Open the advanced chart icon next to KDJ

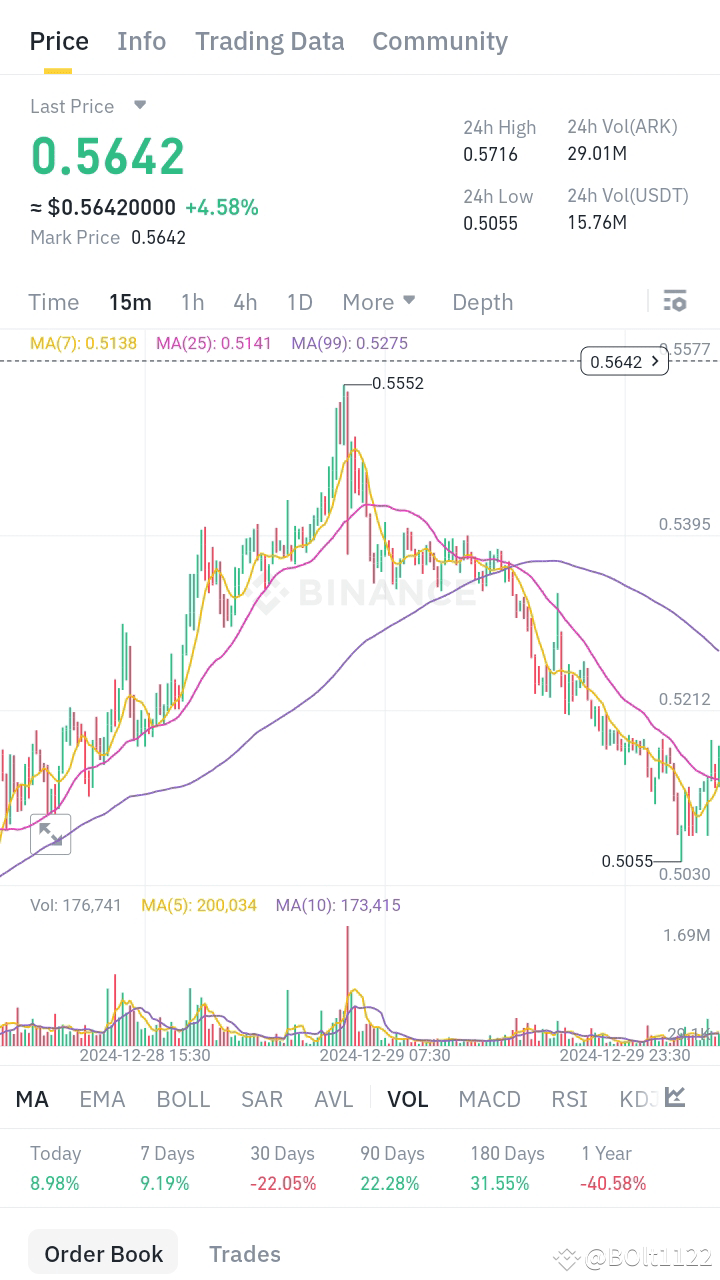[x=682, y=1098]
